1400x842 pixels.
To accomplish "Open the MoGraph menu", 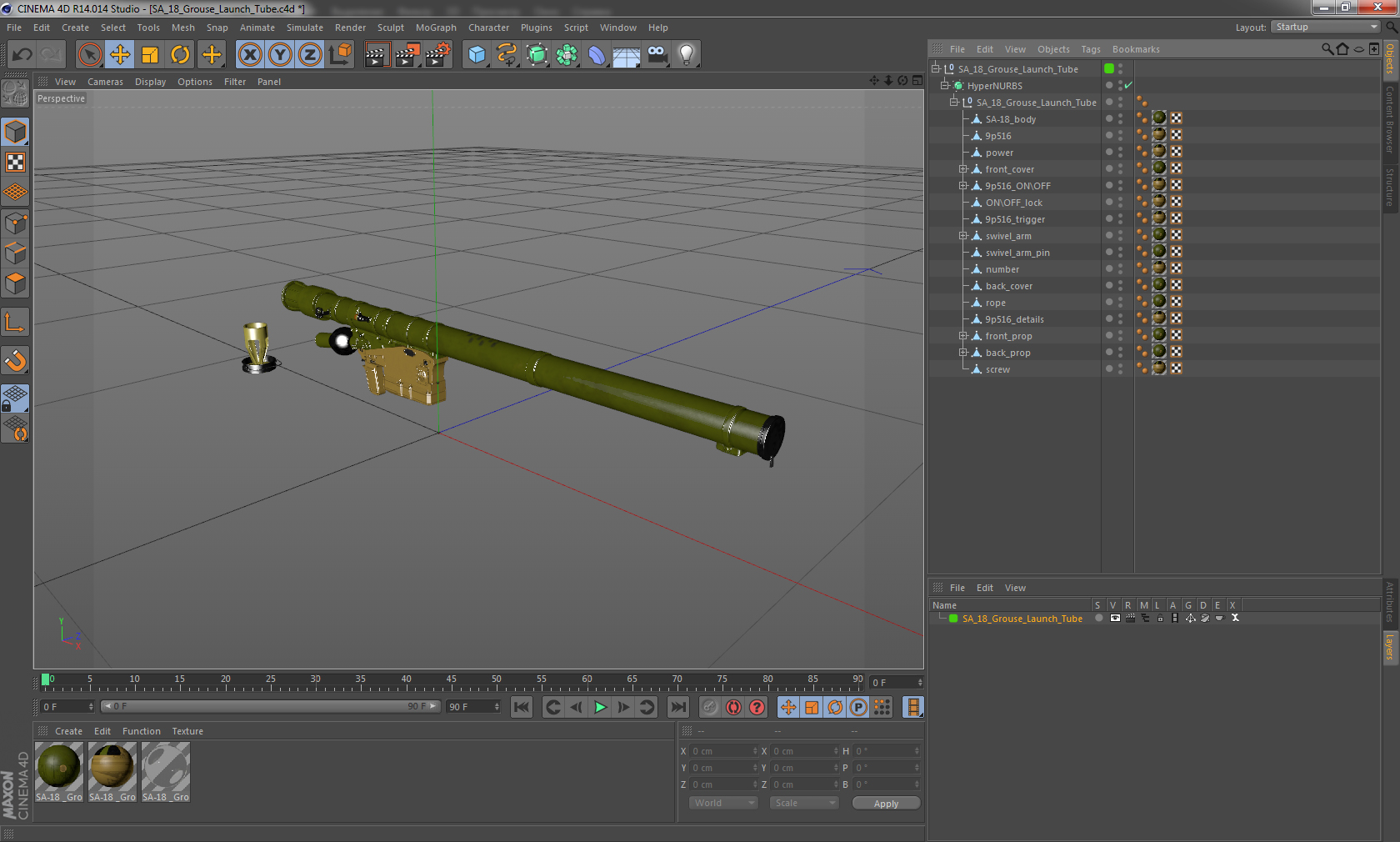I will coord(436,28).
